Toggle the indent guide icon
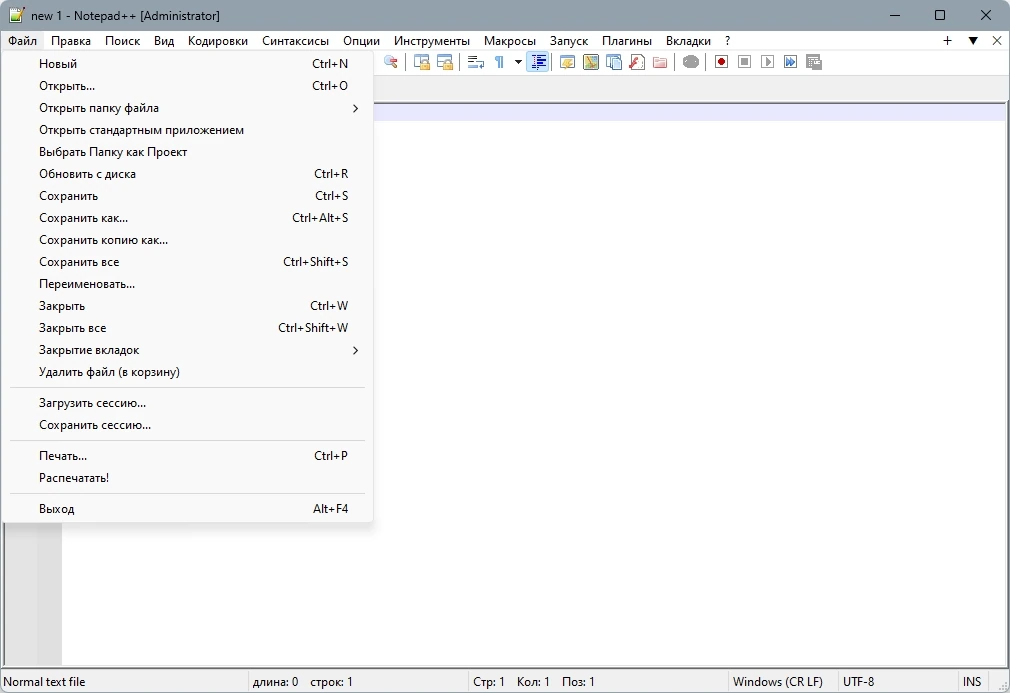Viewport: 1010px width, 693px height. pos(538,62)
